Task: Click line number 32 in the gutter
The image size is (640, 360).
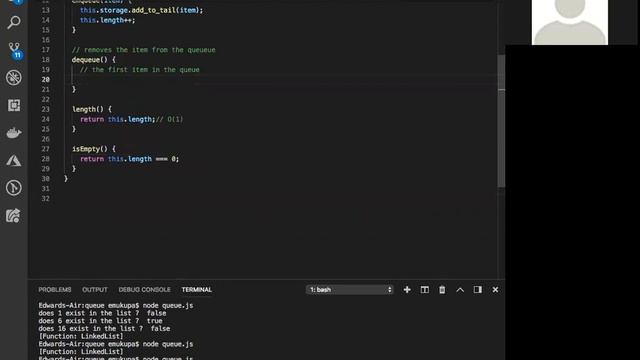Action: [x=45, y=199]
